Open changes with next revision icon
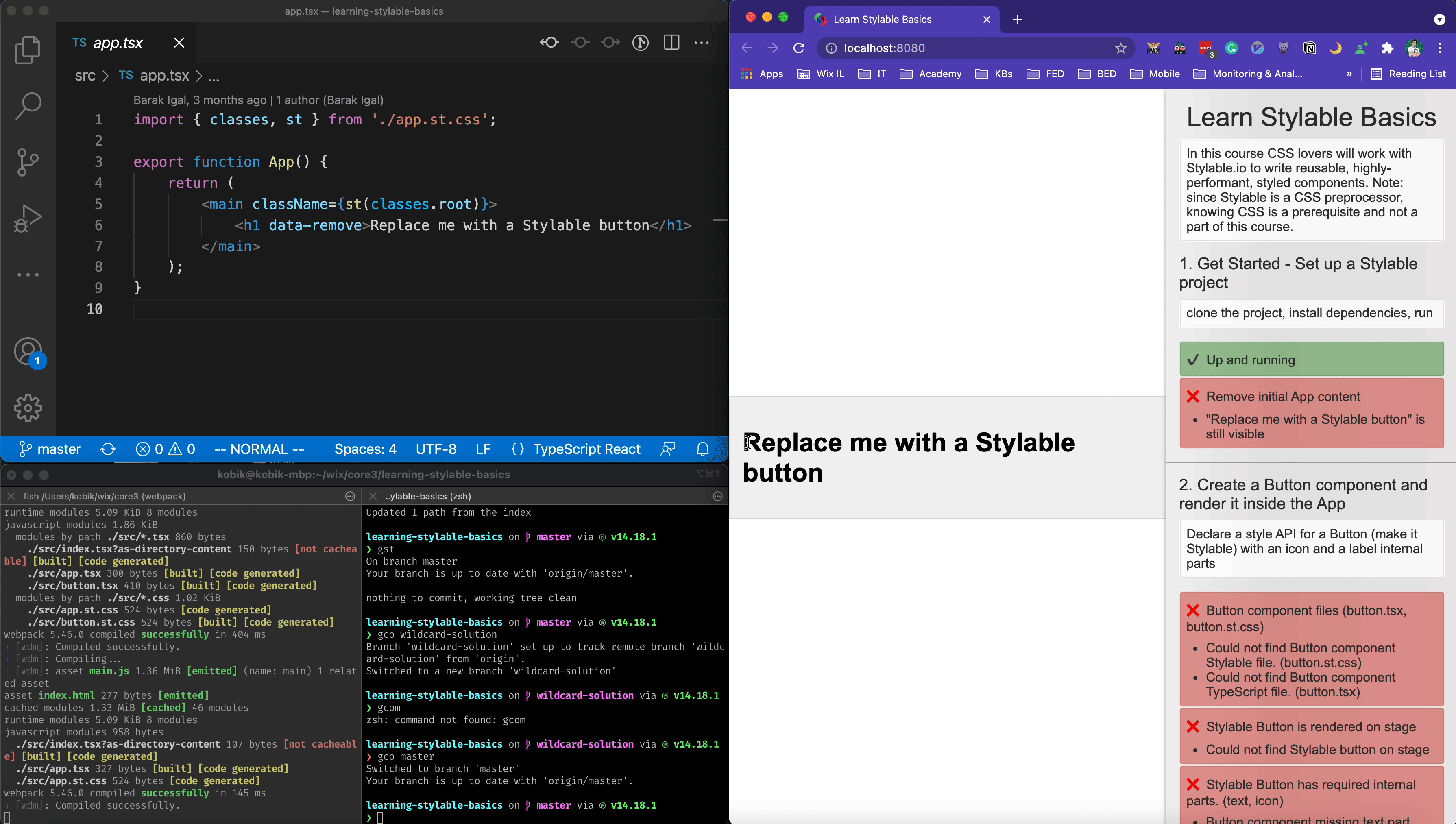 click(x=610, y=42)
